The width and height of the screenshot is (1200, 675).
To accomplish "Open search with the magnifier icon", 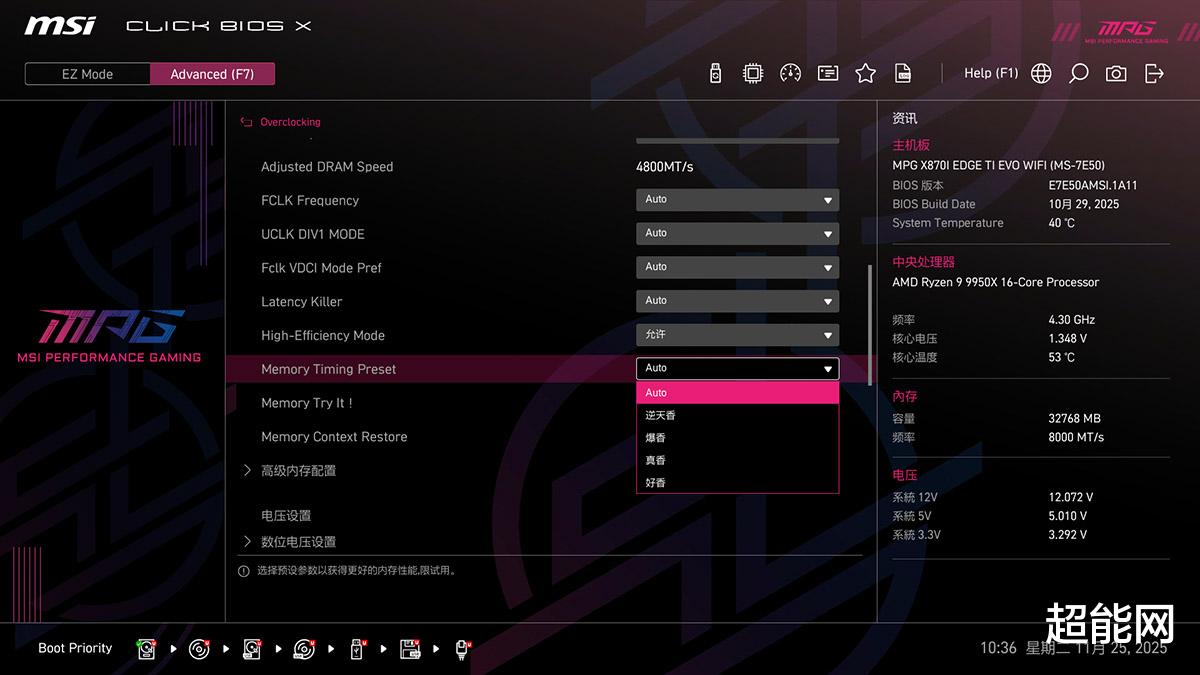I will 1078,73.
